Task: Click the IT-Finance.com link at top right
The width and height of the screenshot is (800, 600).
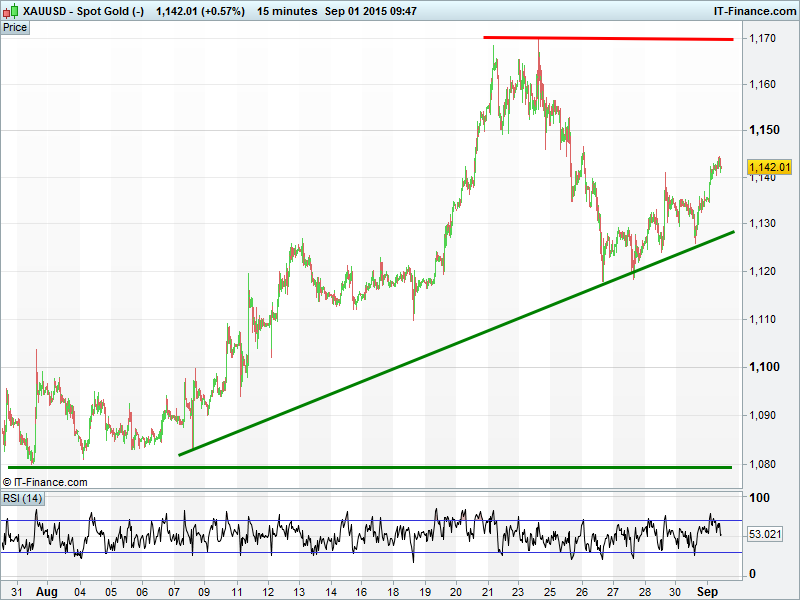Action: (x=753, y=11)
